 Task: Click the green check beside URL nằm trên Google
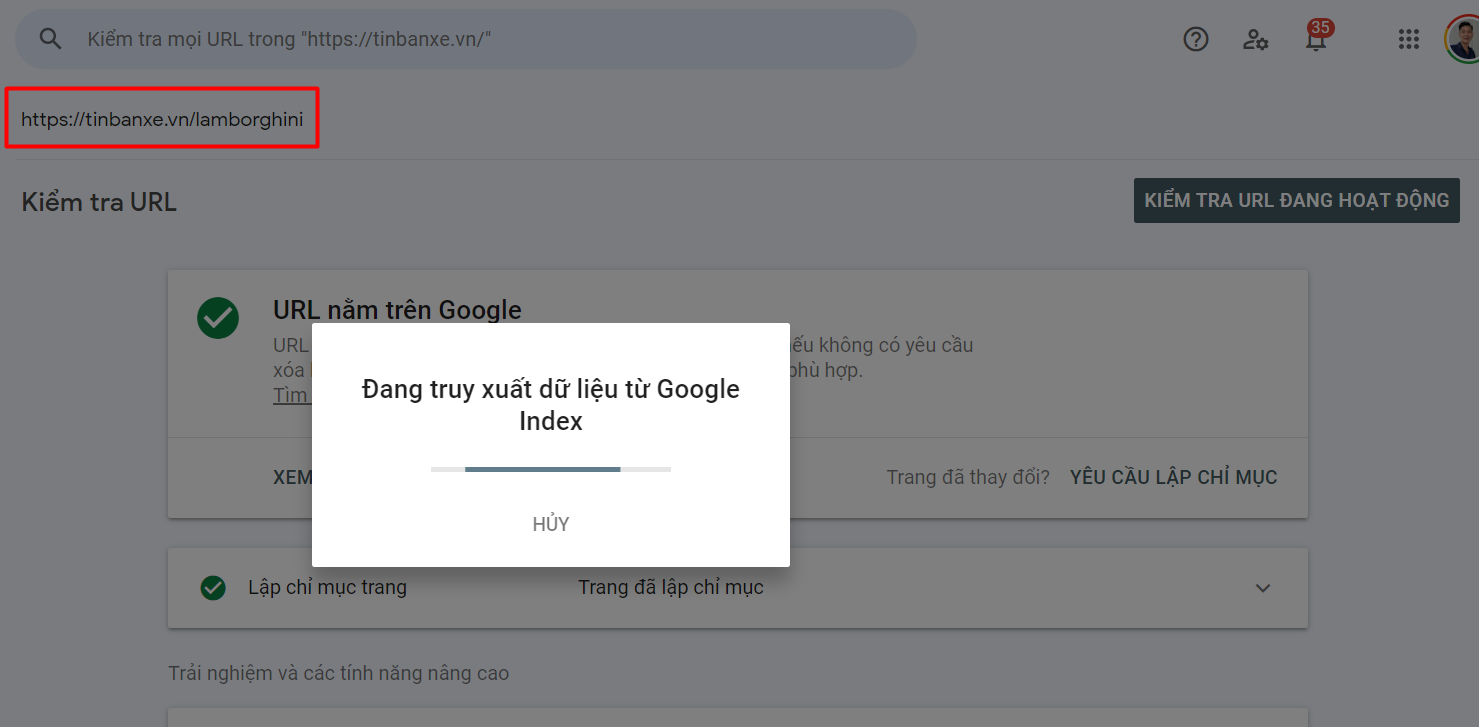click(x=218, y=318)
